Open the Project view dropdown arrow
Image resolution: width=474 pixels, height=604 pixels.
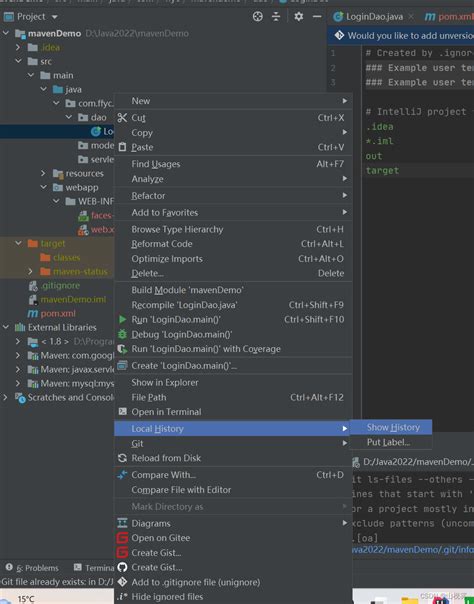click(x=55, y=17)
